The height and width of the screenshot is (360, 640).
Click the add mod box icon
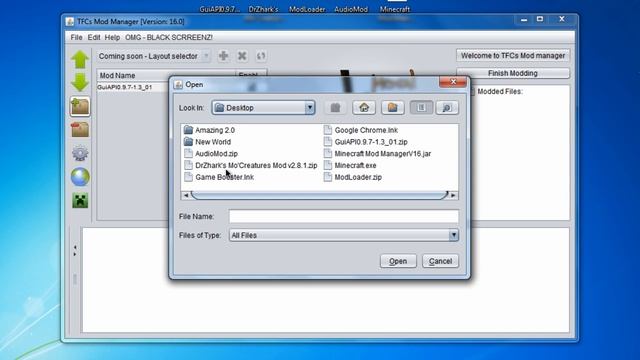(x=80, y=107)
